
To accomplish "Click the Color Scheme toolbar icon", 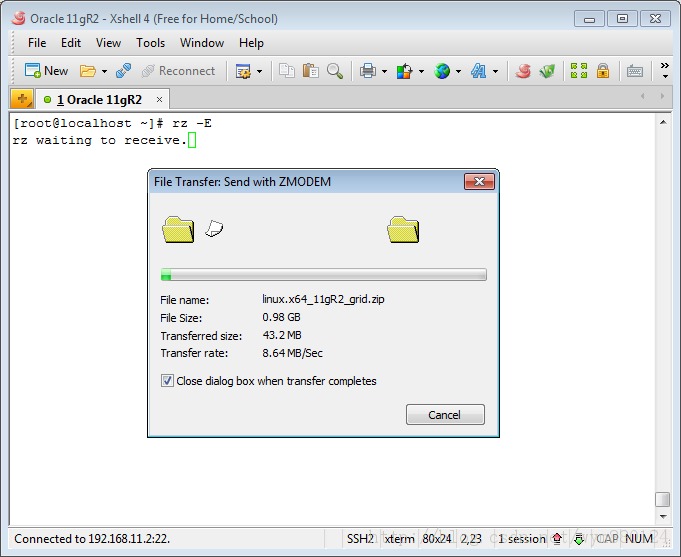I will pyautogui.click(x=404, y=71).
